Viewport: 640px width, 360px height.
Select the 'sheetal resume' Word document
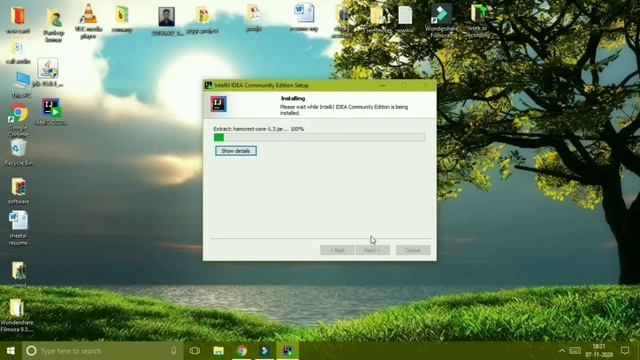click(x=18, y=228)
